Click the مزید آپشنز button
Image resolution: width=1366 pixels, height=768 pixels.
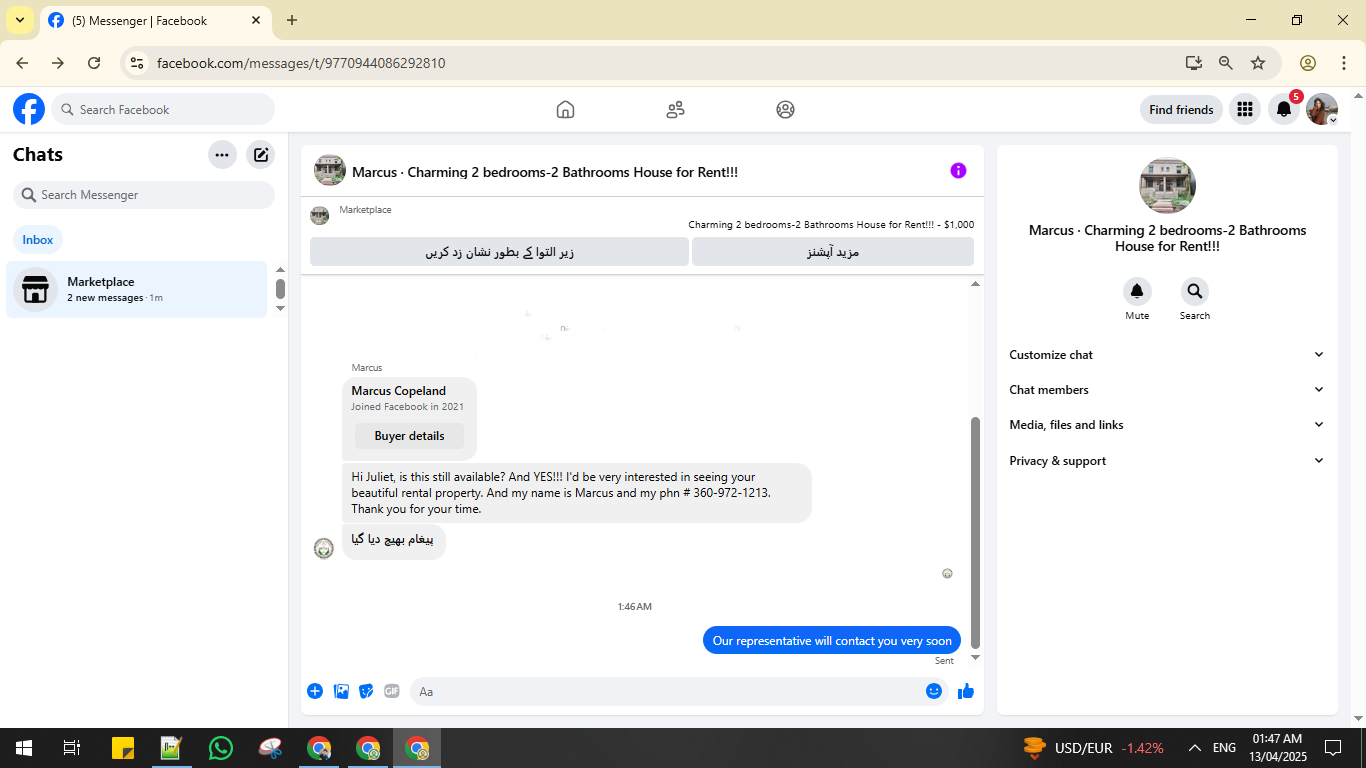click(x=833, y=252)
